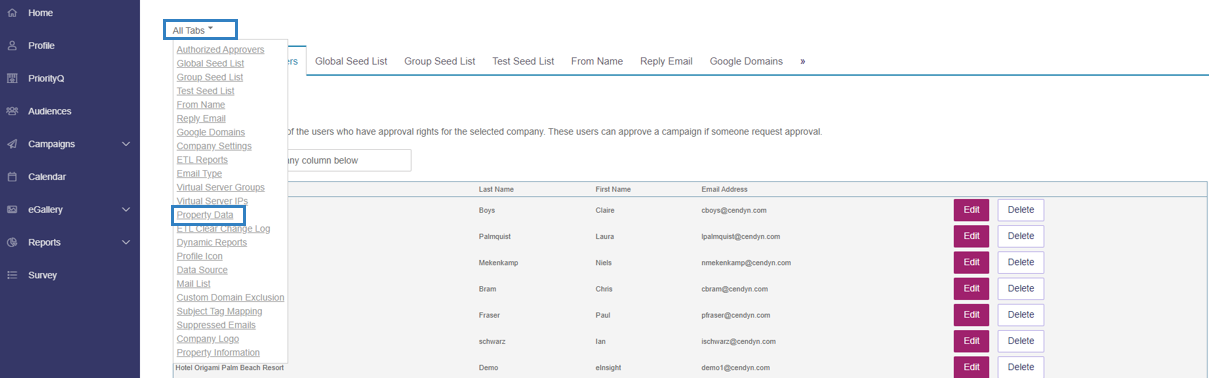Open Company Settings from dropdown
The width and height of the screenshot is (1209, 381).
point(214,146)
